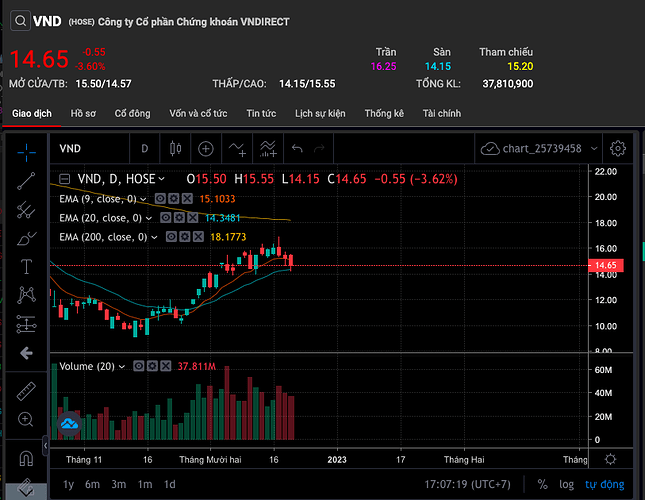Viewport: 645px width, 500px height.
Task: Expand VND, D, HOSE symbol dropdown
Action: tap(162, 179)
